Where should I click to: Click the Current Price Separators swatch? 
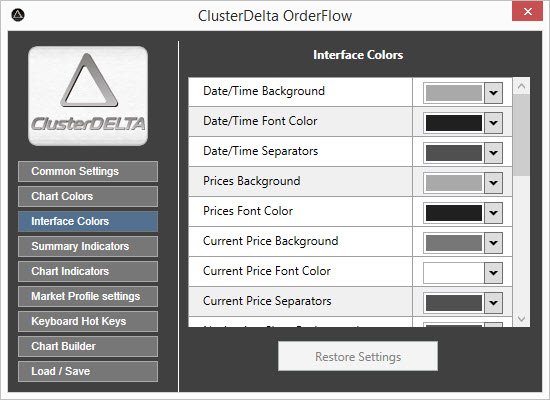pos(454,303)
